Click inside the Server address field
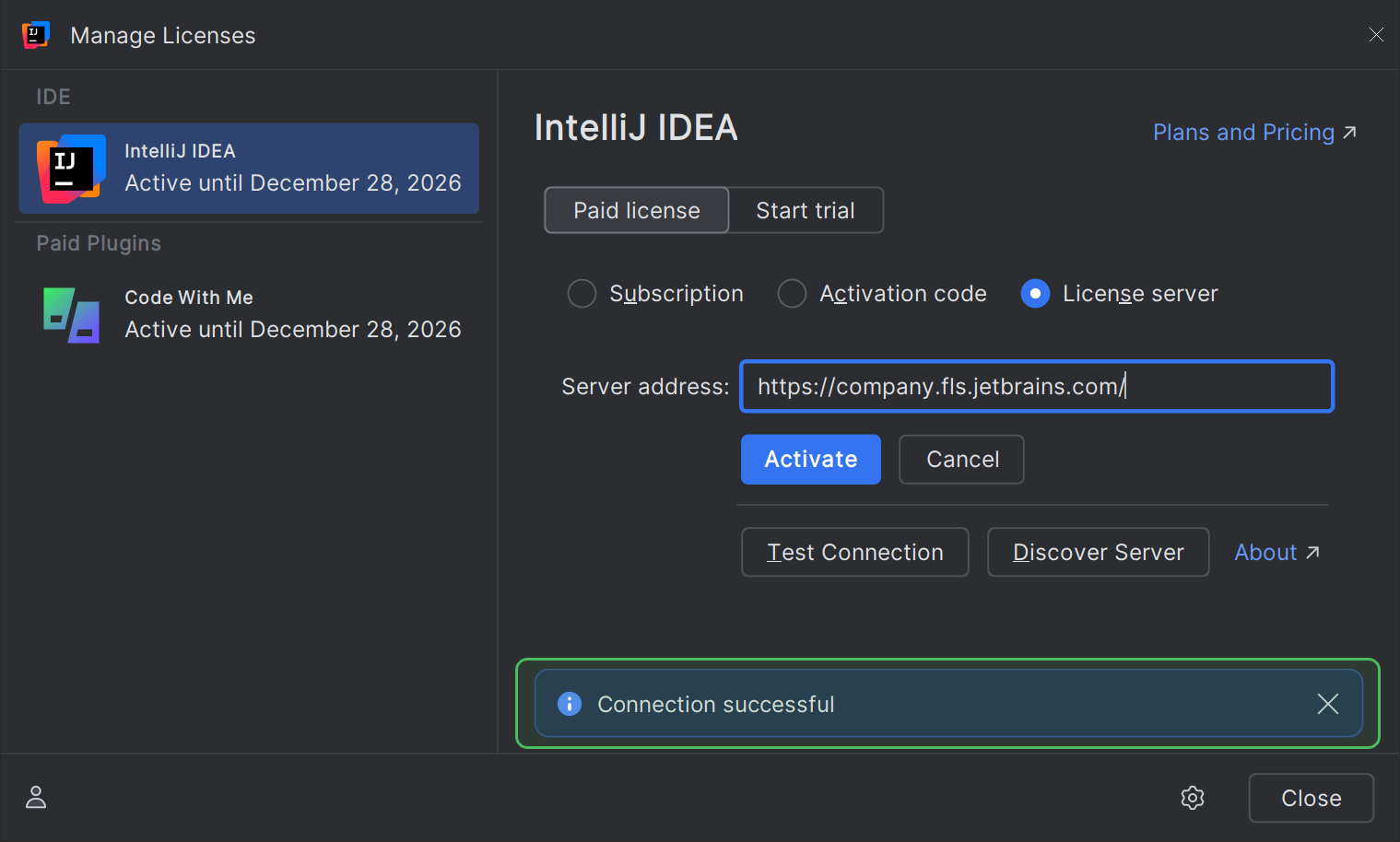Viewport: 1400px width, 842px height. tap(1036, 386)
